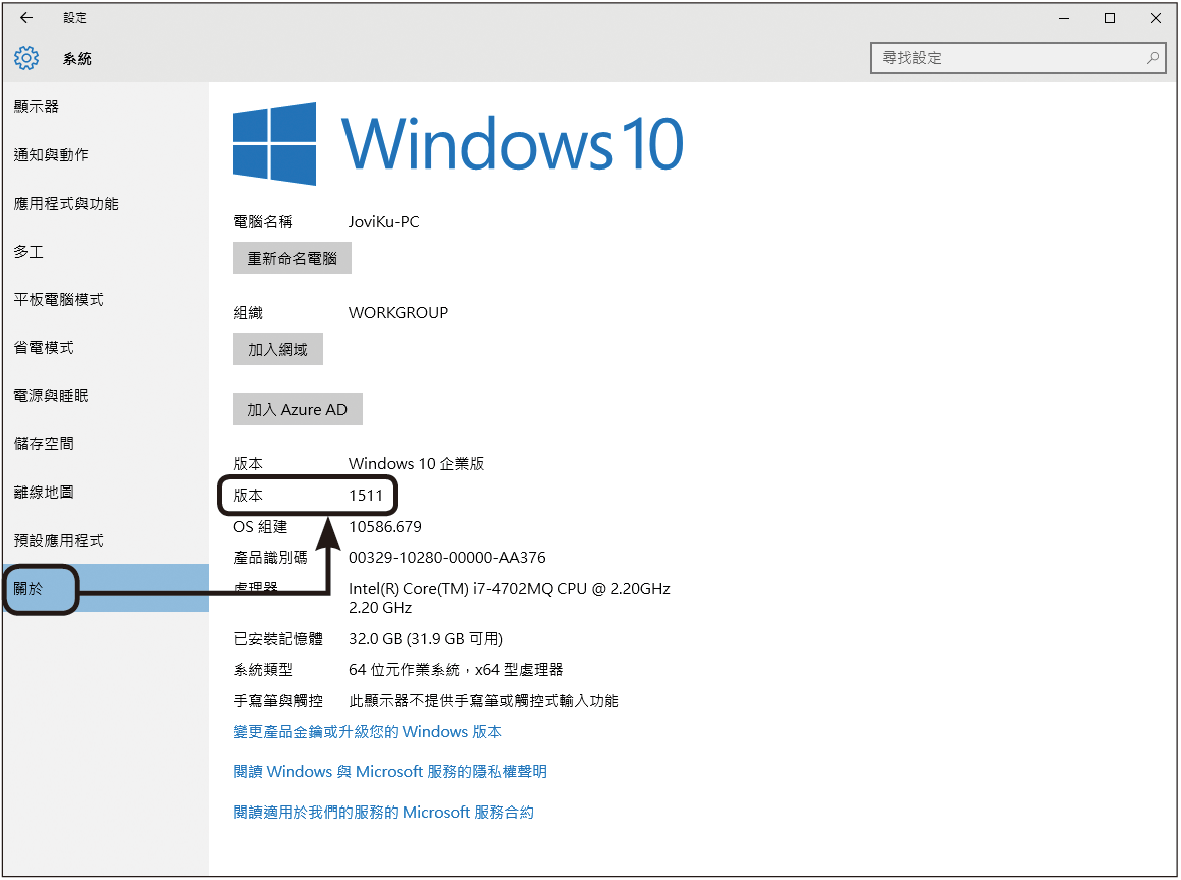Viewport: 1181px width, 880px height.
Task: Click the 此顯示器不提供手寫筆或觸控式輸入功能 text
Action: coord(484,701)
